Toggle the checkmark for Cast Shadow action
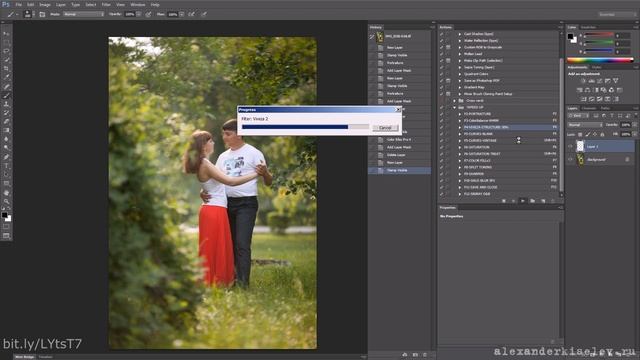 pyautogui.click(x=441, y=34)
